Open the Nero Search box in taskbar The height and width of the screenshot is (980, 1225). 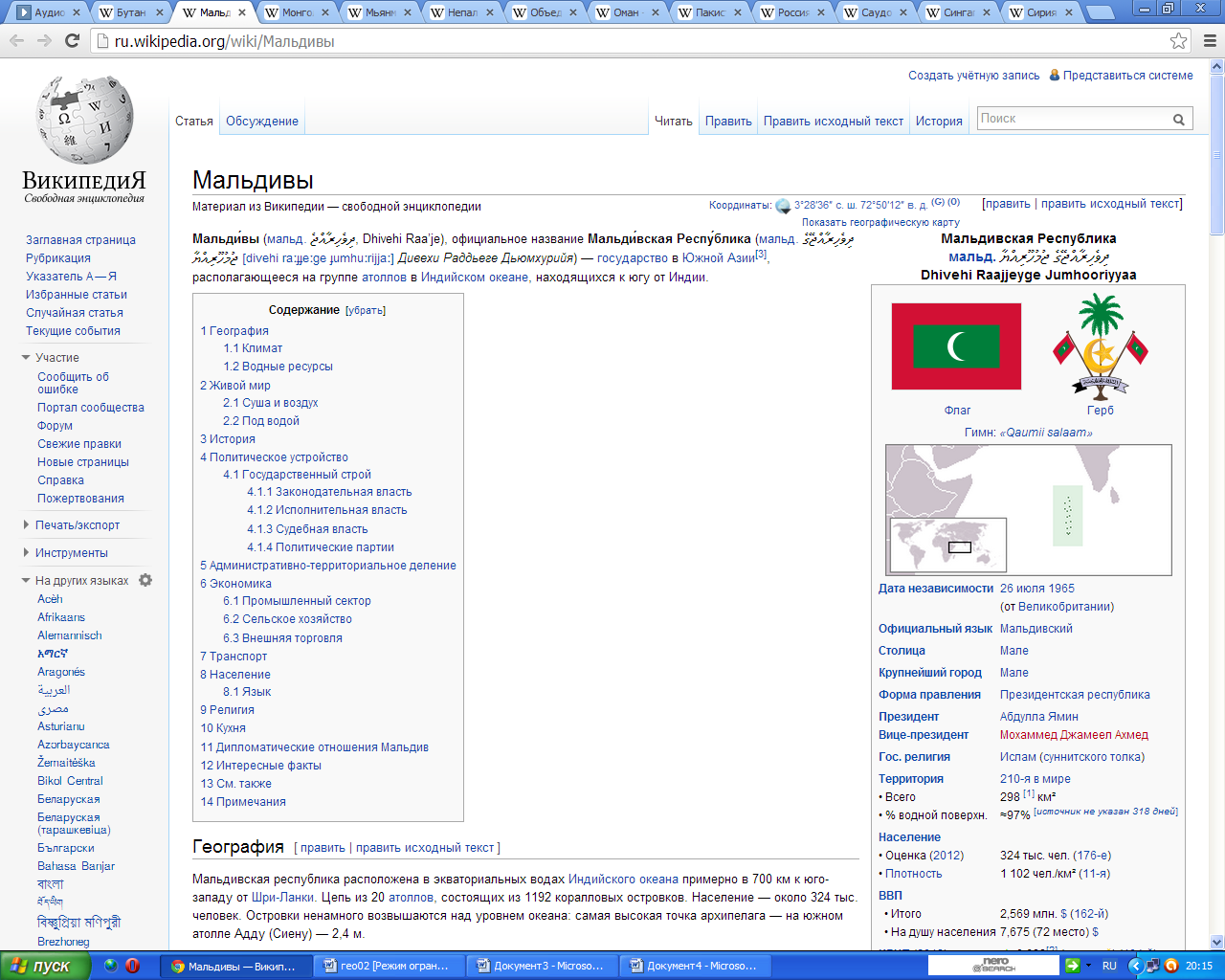point(995,966)
